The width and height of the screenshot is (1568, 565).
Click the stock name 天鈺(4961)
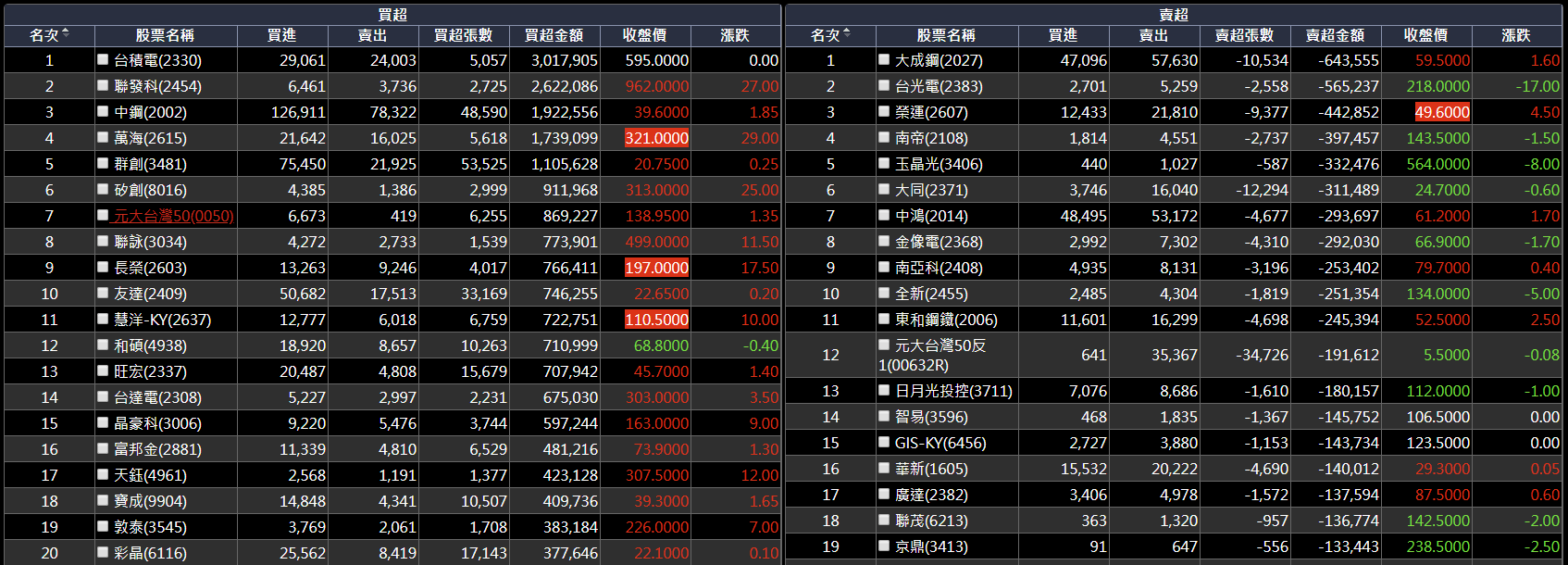[x=150, y=475]
